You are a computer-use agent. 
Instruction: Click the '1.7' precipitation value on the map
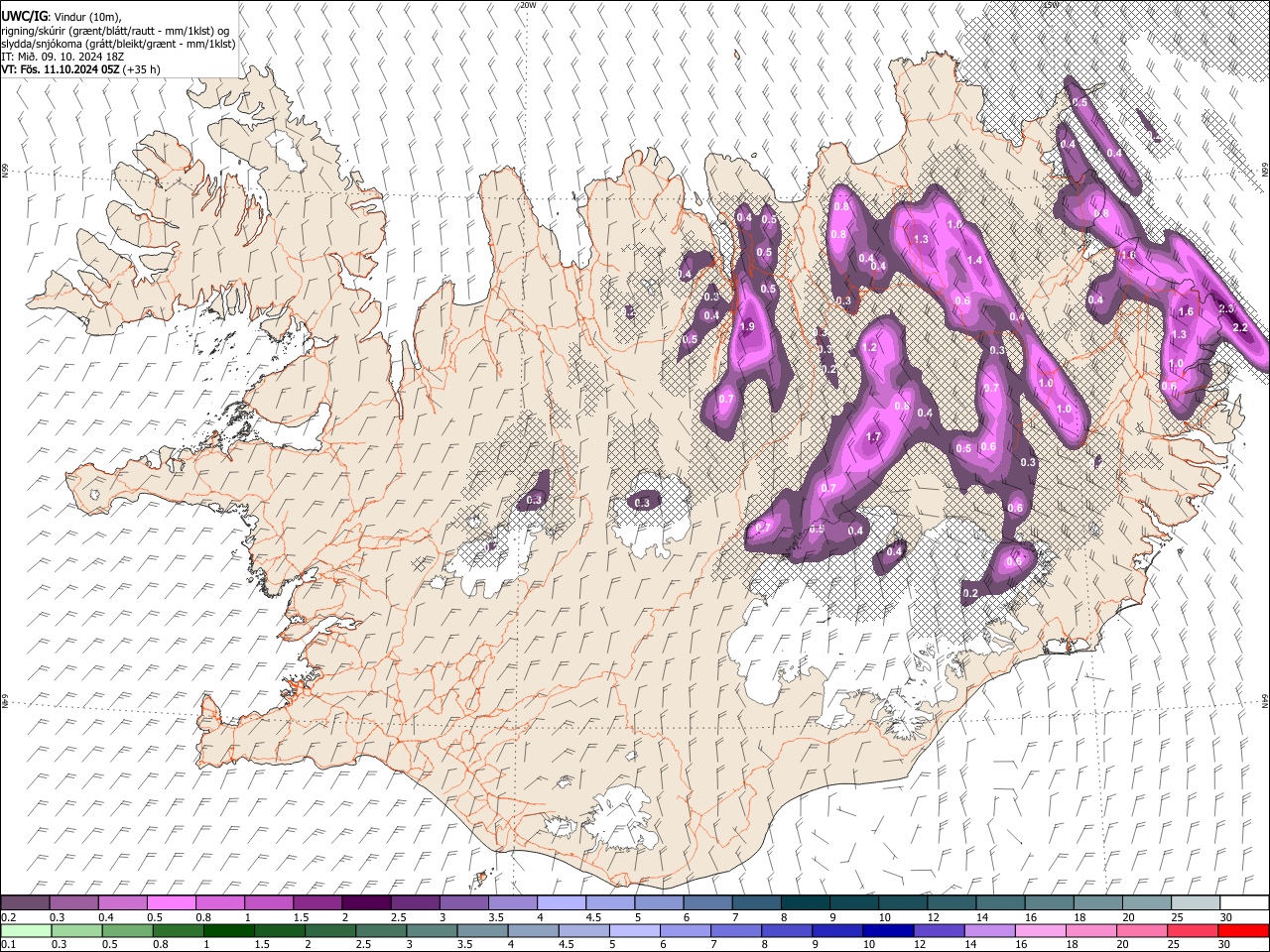tap(873, 437)
